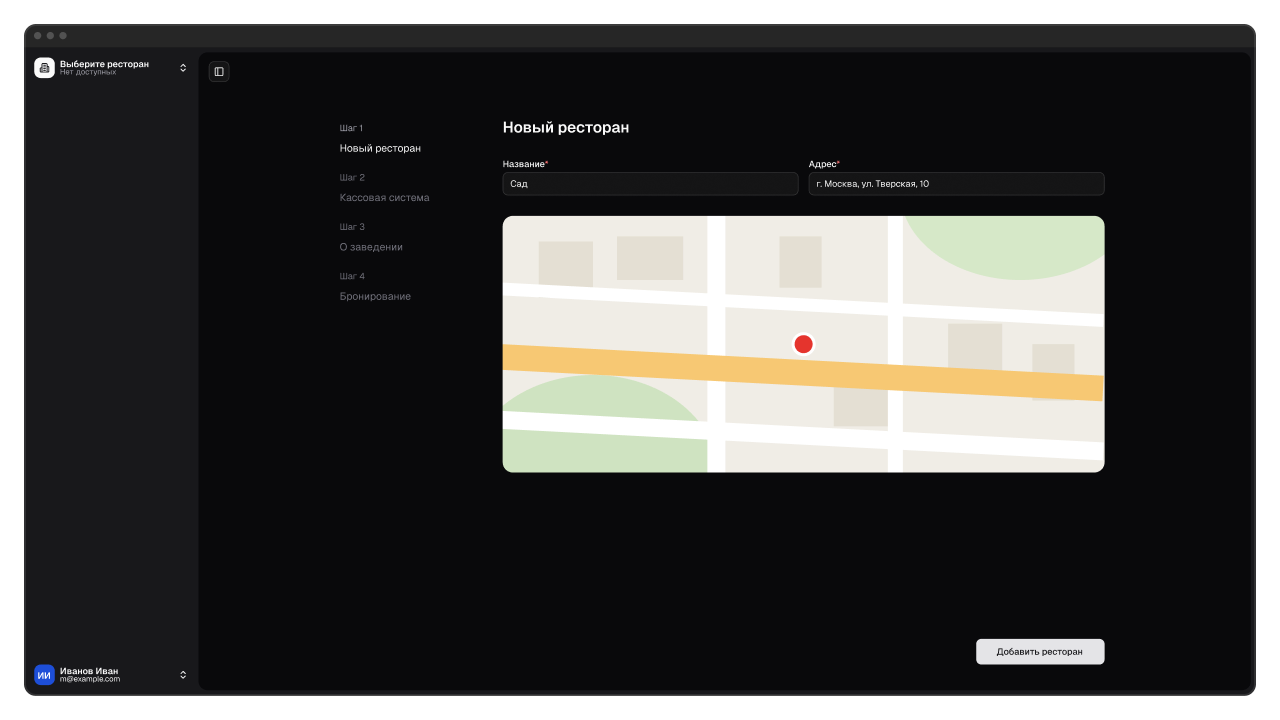Focus the Название input field

pos(650,184)
